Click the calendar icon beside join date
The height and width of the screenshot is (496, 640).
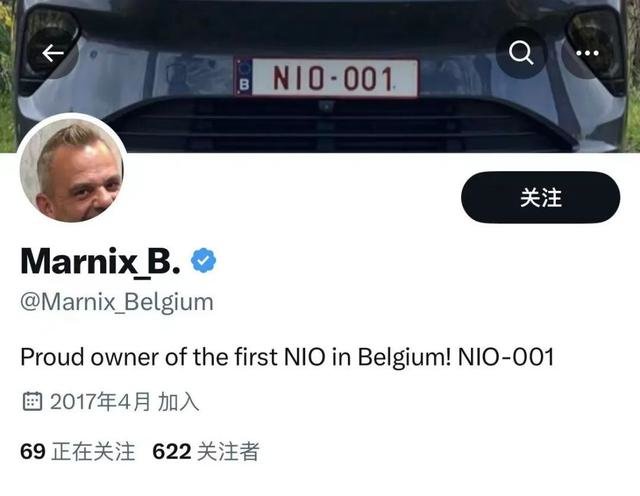(x=32, y=401)
